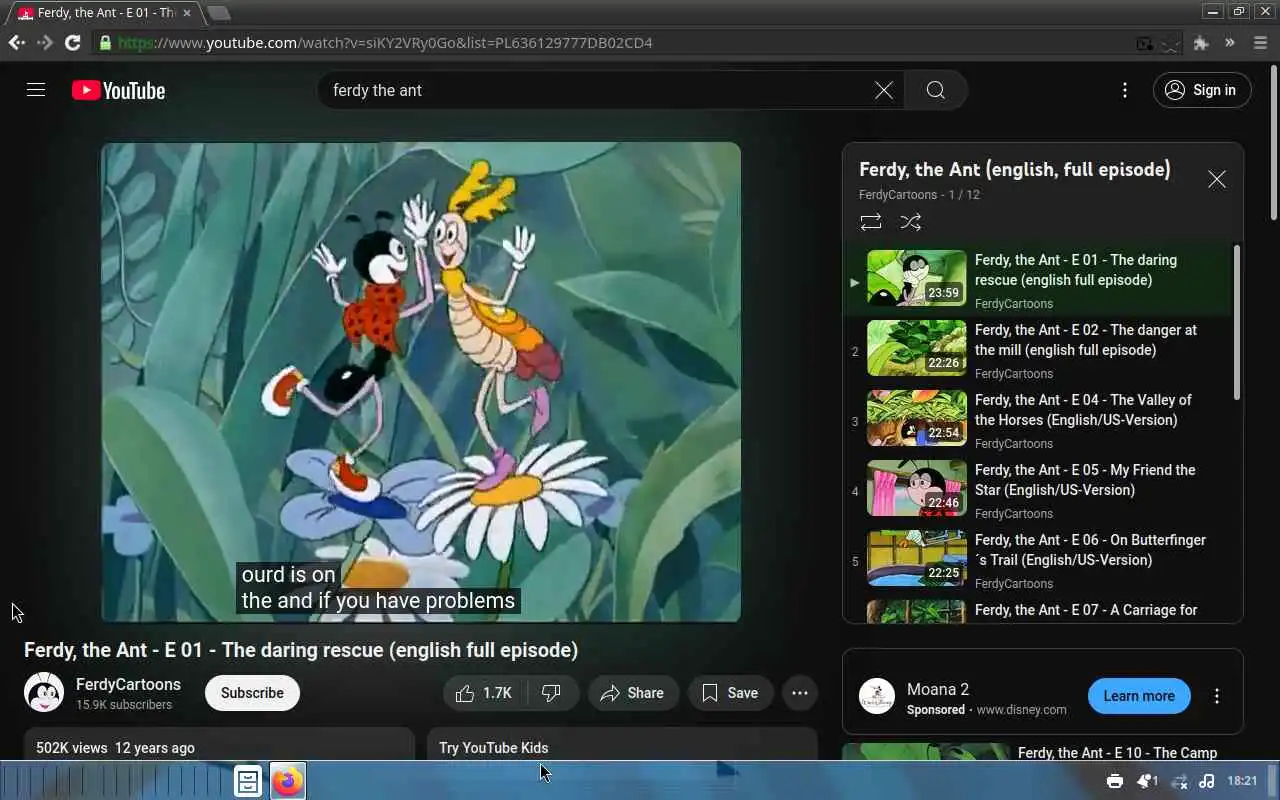The image size is (1280, 800).
Task: Toggle shuffle playlist
Action: coord(910,222)
